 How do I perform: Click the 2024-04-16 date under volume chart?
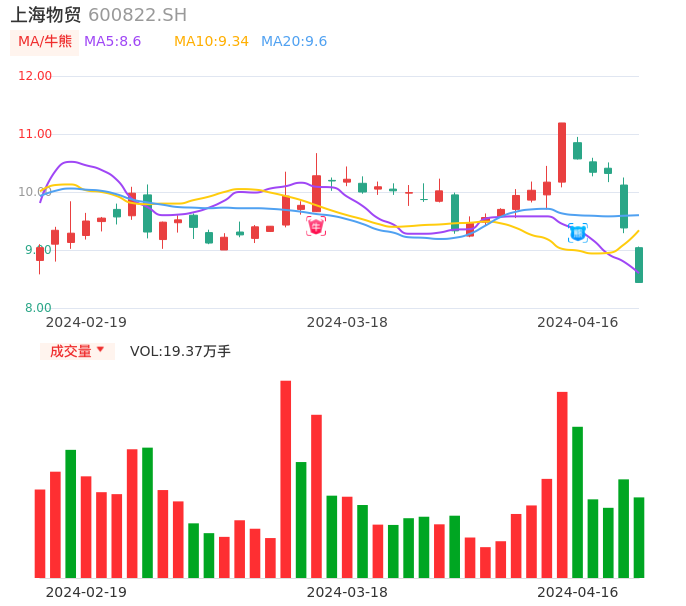tap(578, 592)
